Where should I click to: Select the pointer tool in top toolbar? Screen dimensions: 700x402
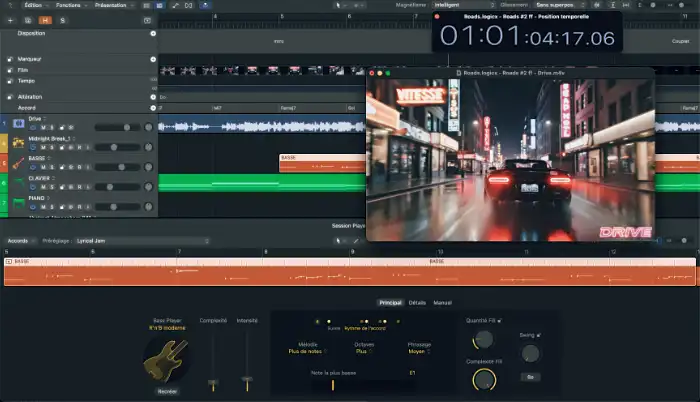coord(338,5)
